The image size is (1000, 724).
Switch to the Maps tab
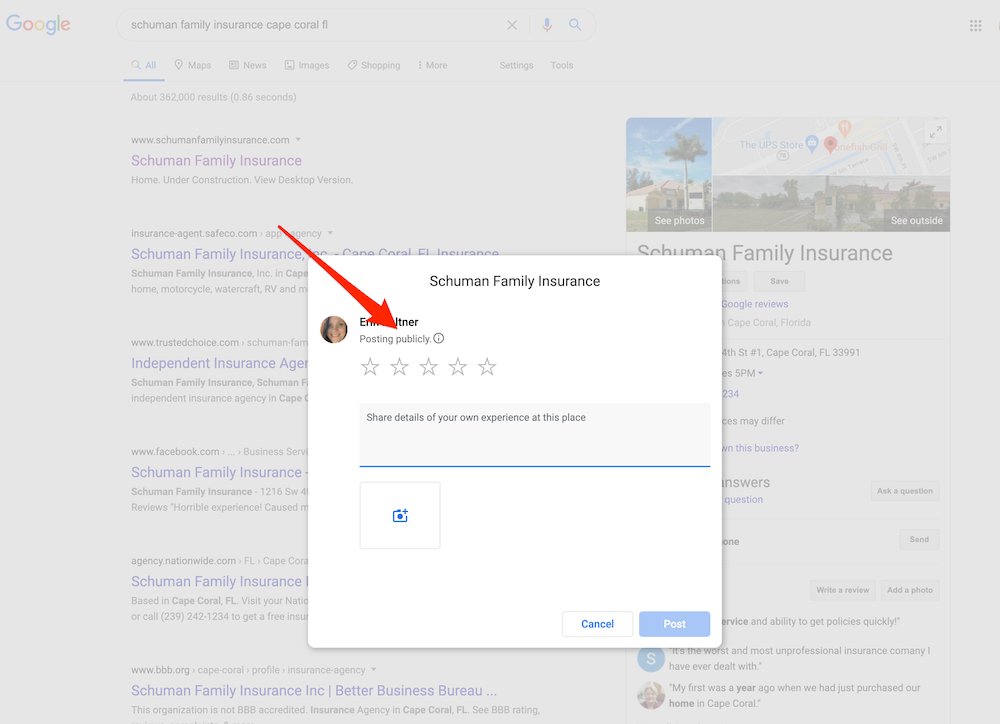[193, 65]
